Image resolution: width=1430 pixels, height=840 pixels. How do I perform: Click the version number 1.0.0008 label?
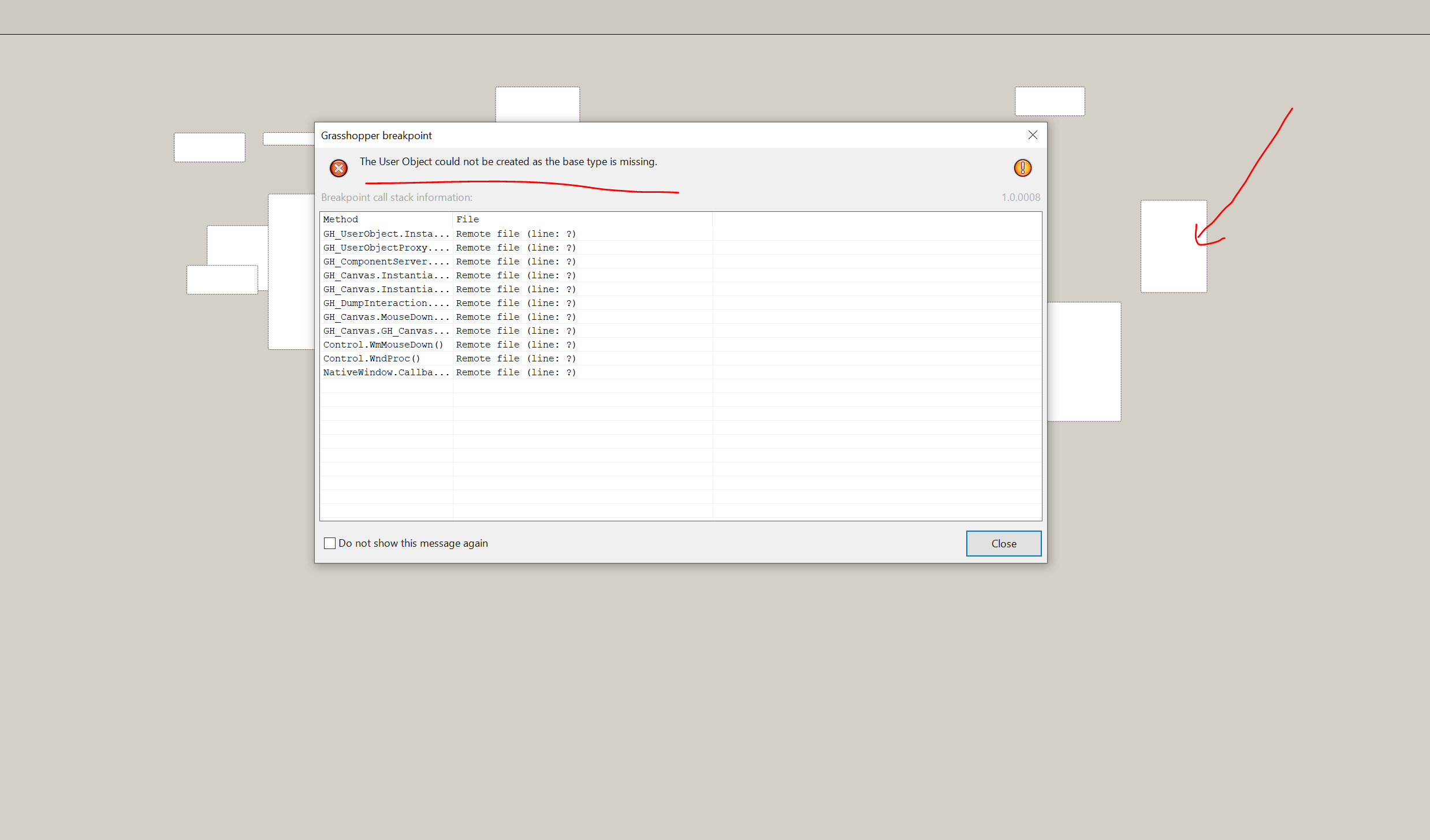(x=1021, y=197)
